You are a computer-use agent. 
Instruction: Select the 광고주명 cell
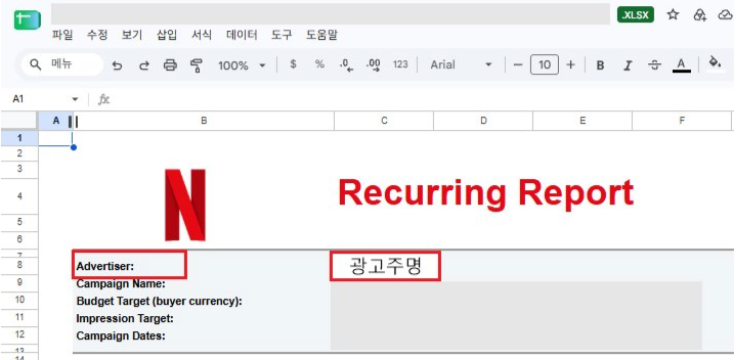[x=385, y=266]
